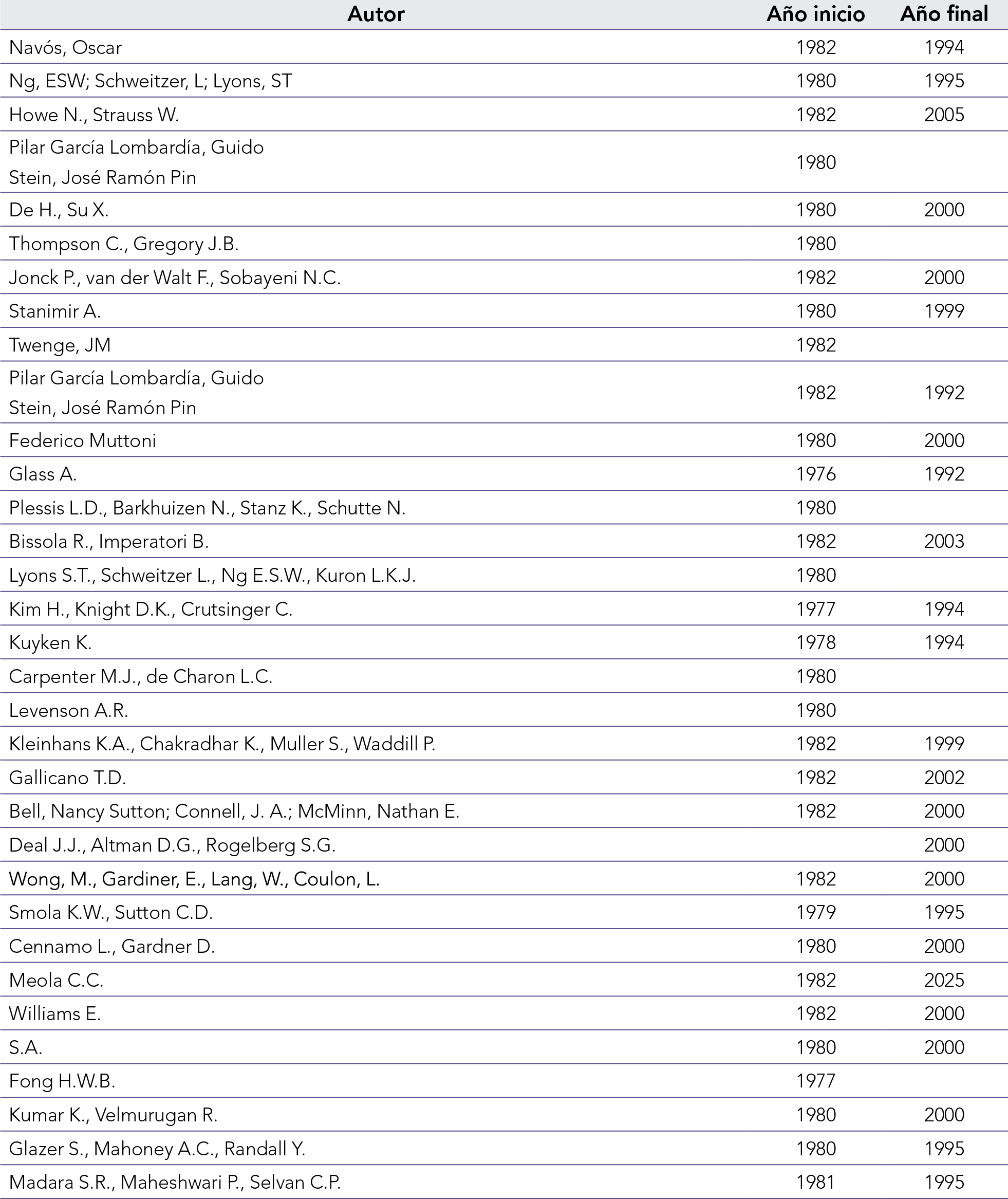Screen dimensions: 1008x1199
Task: Click first row's Año final cell
Action: 943,47
